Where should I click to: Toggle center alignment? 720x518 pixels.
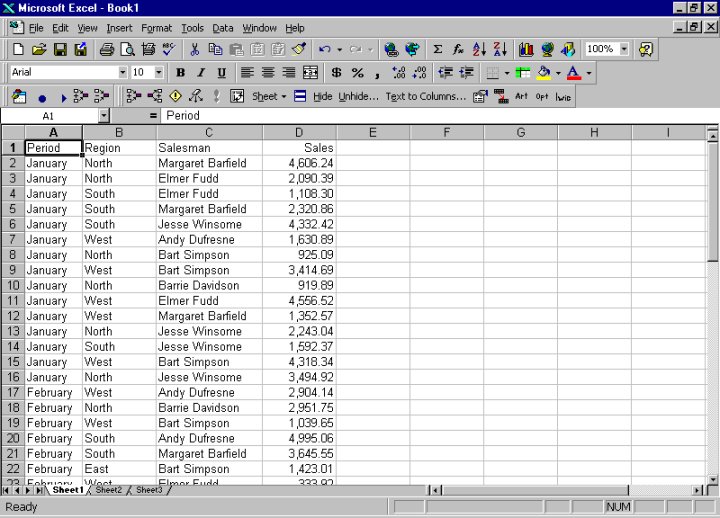[x=268, y=73]
